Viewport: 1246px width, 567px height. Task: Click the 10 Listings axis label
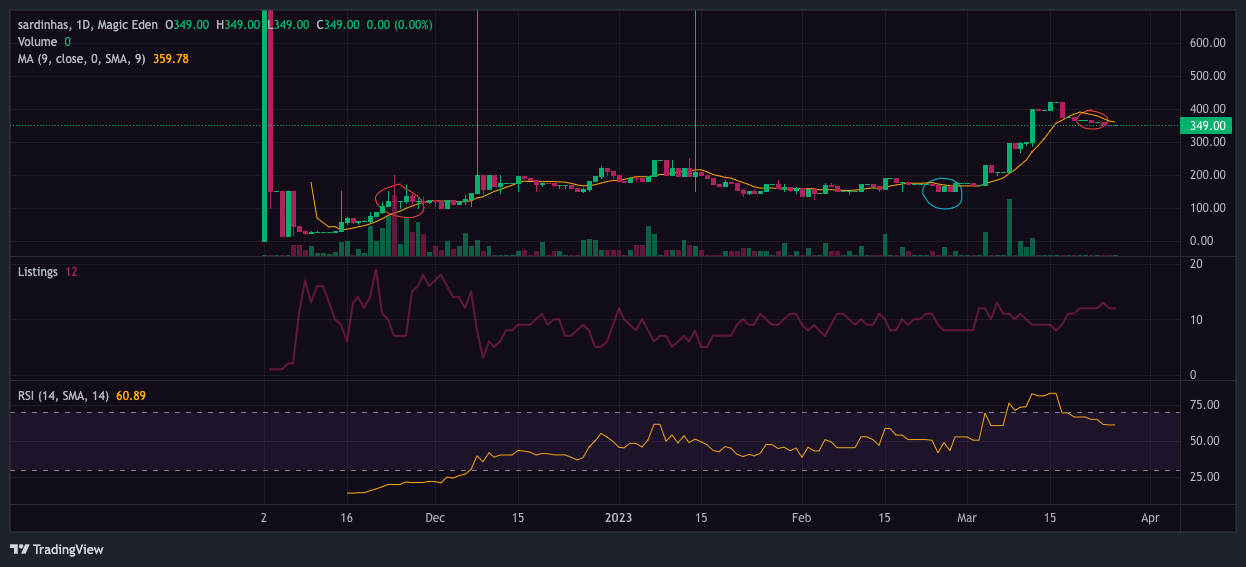1196,320
